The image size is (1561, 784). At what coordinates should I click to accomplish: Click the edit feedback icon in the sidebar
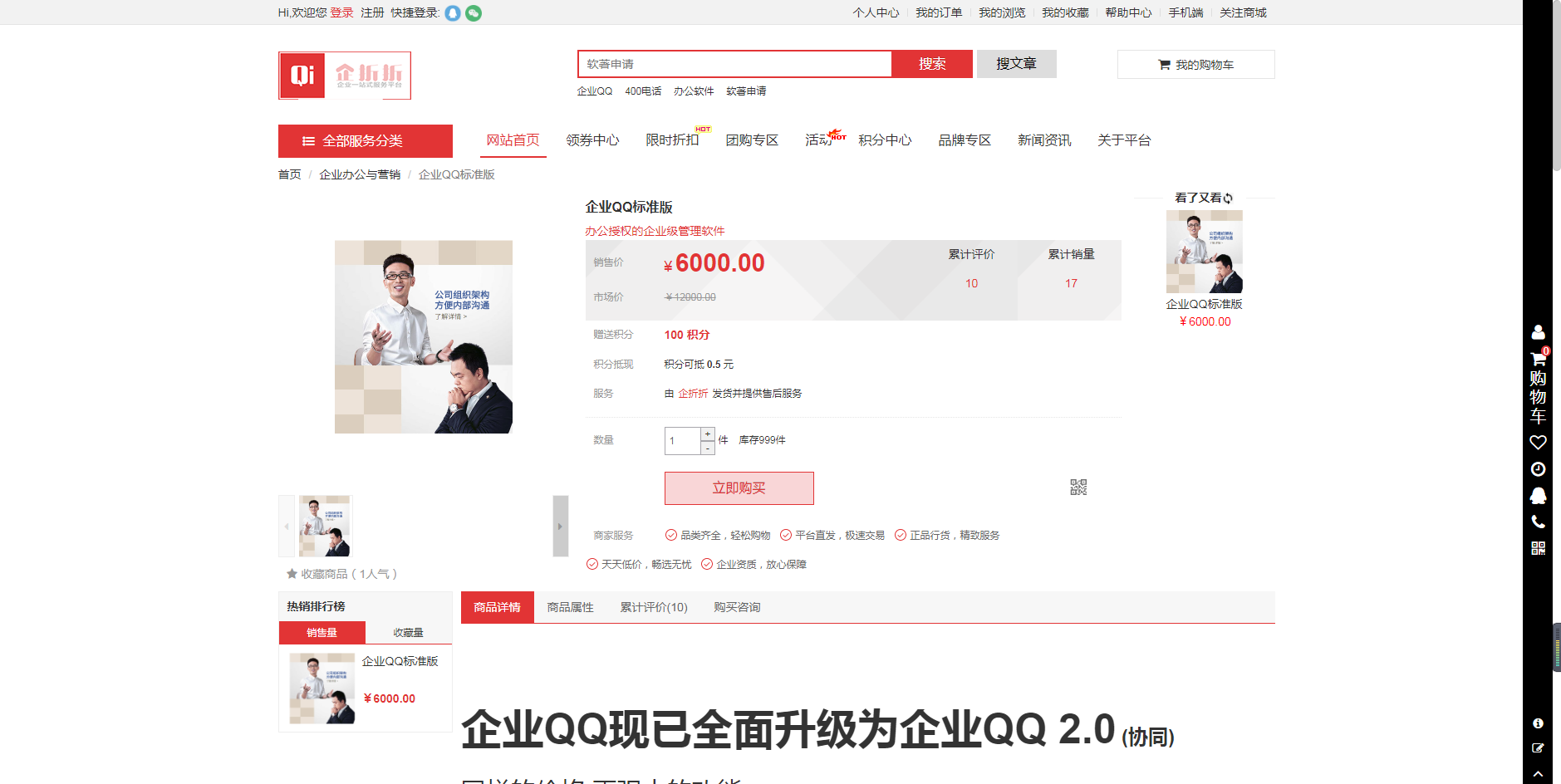[1538, 748]
